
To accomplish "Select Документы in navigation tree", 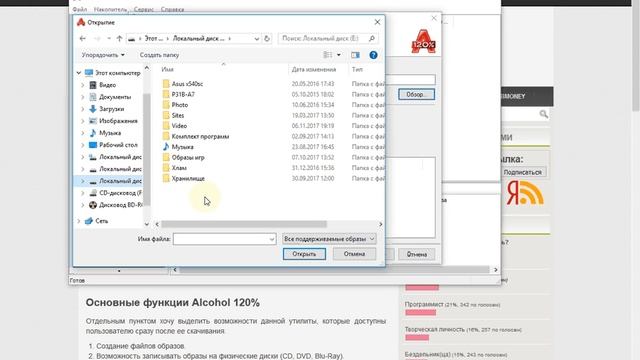I will [x=115, y=97].
